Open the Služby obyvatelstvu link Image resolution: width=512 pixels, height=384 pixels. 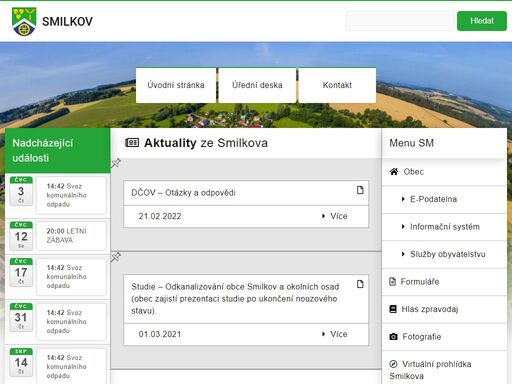pyautogui.click(x=448, y=254)
